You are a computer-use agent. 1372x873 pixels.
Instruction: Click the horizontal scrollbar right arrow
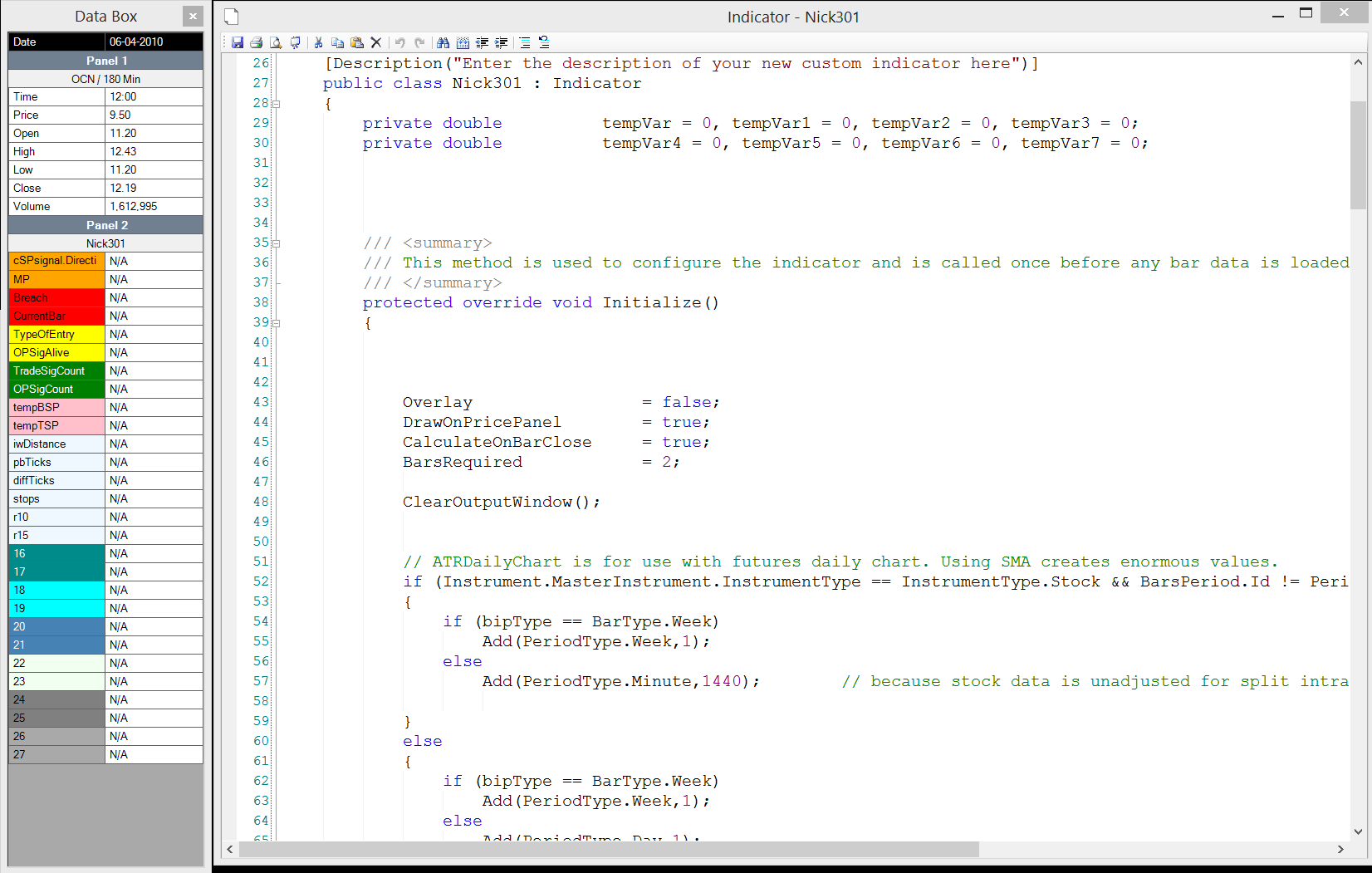tap(1340, 849)
